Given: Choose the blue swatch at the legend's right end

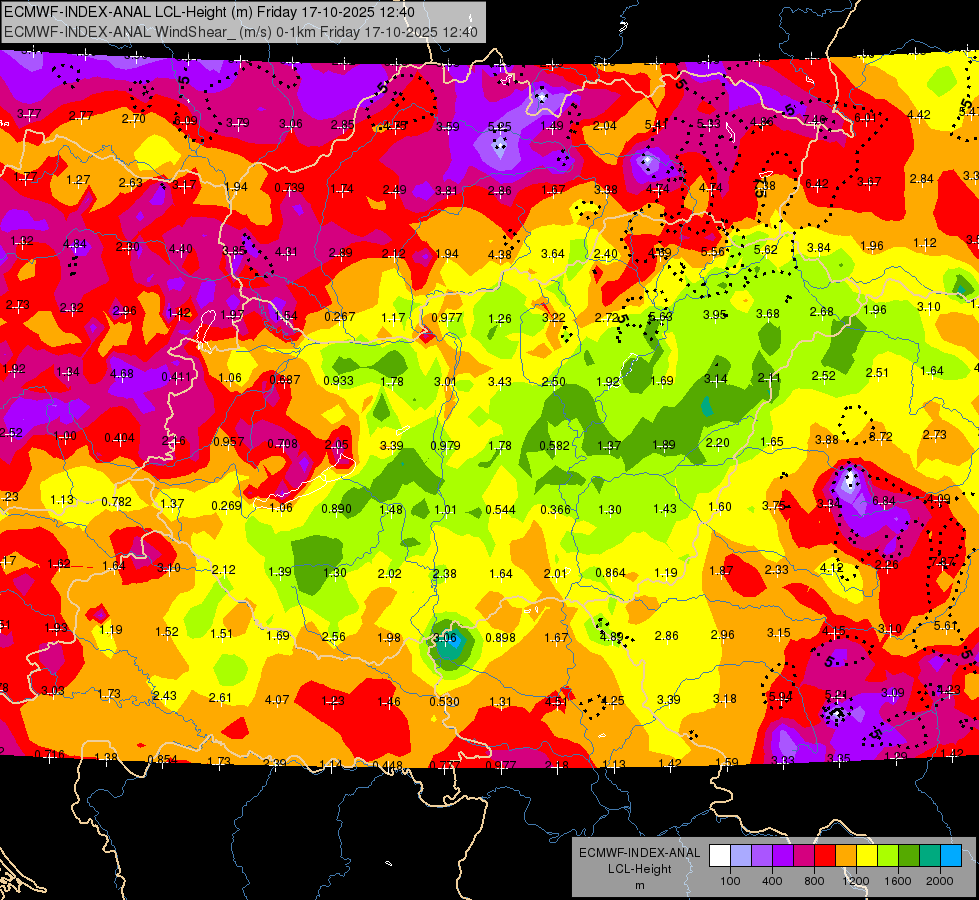Looking at the screenshot, I should pos(952,856).
